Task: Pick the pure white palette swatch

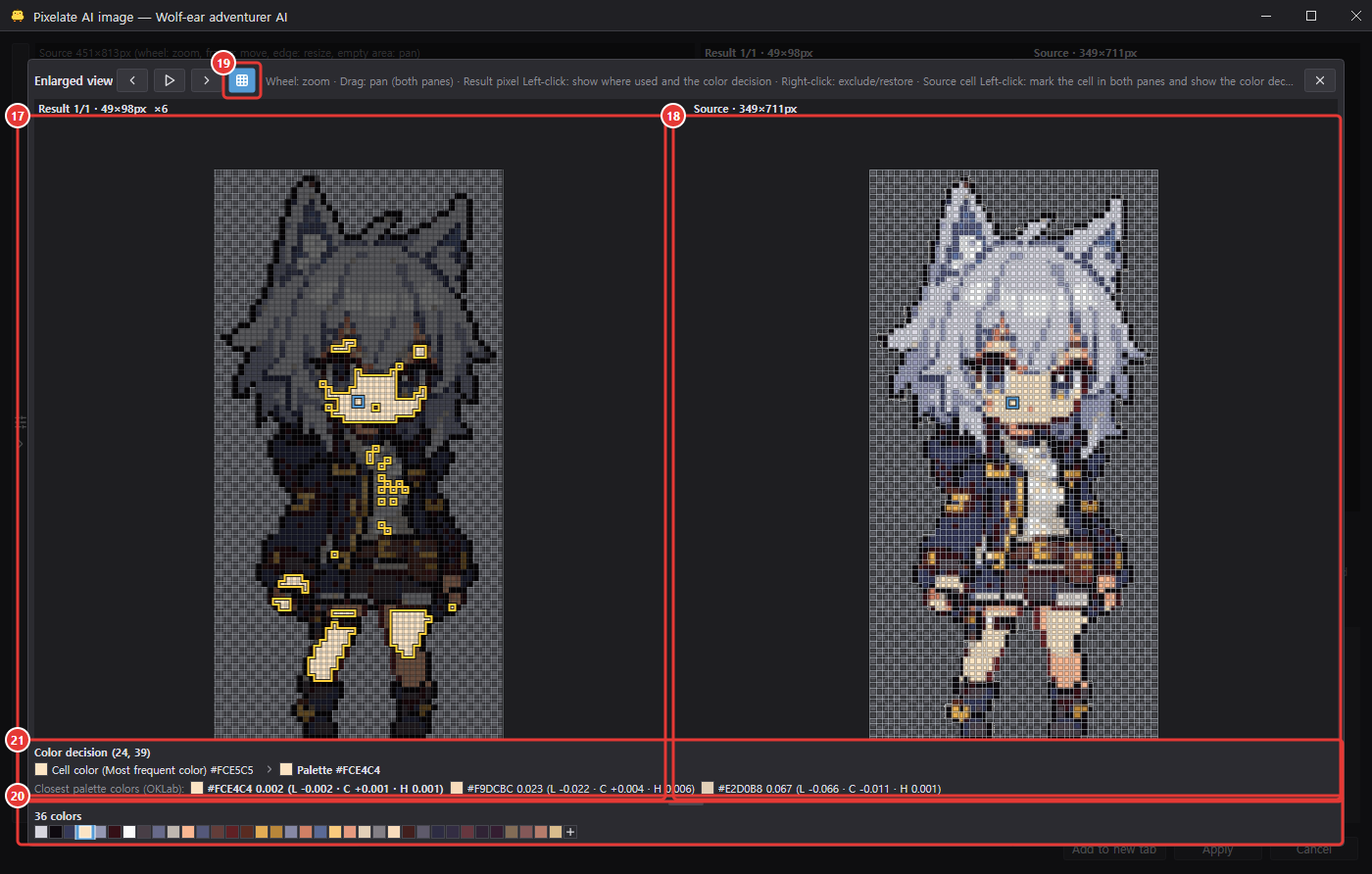Action: click(129, 832)
